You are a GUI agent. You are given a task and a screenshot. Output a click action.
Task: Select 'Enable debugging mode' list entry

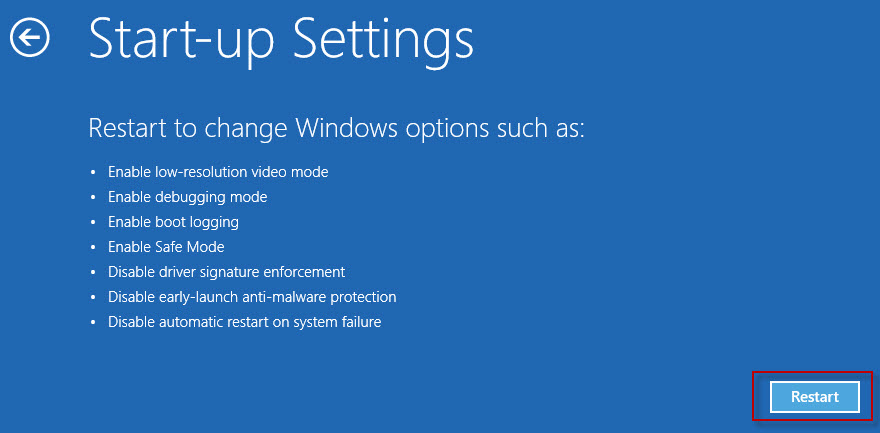(187, 197)
